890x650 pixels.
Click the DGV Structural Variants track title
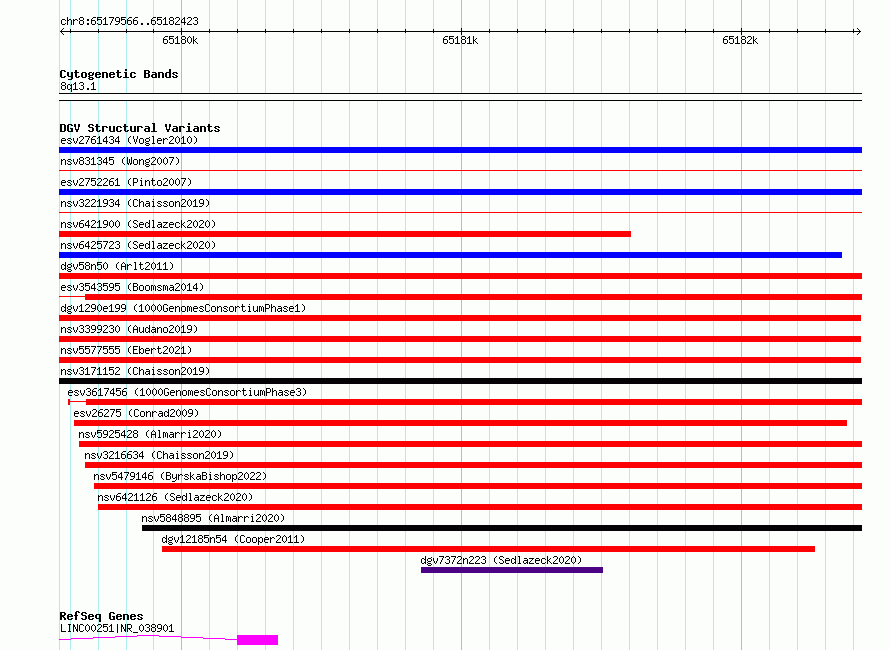coord(140,128)
